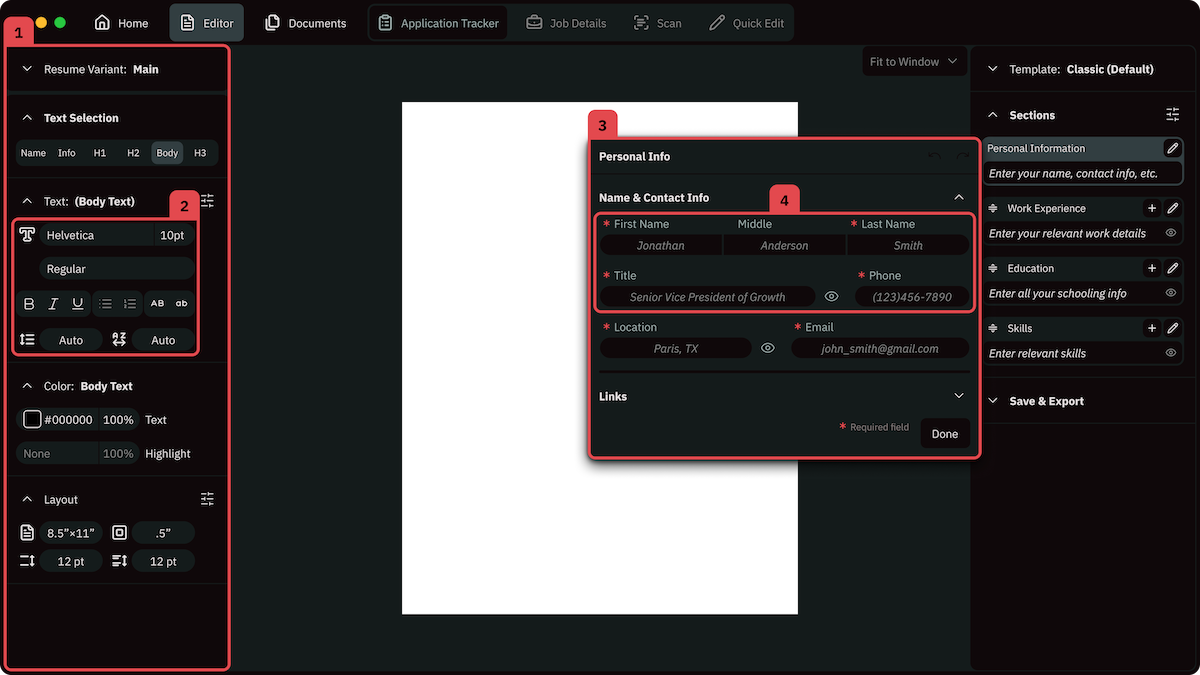Toggle underline text formatting
1200x675 pixels.
77,304
